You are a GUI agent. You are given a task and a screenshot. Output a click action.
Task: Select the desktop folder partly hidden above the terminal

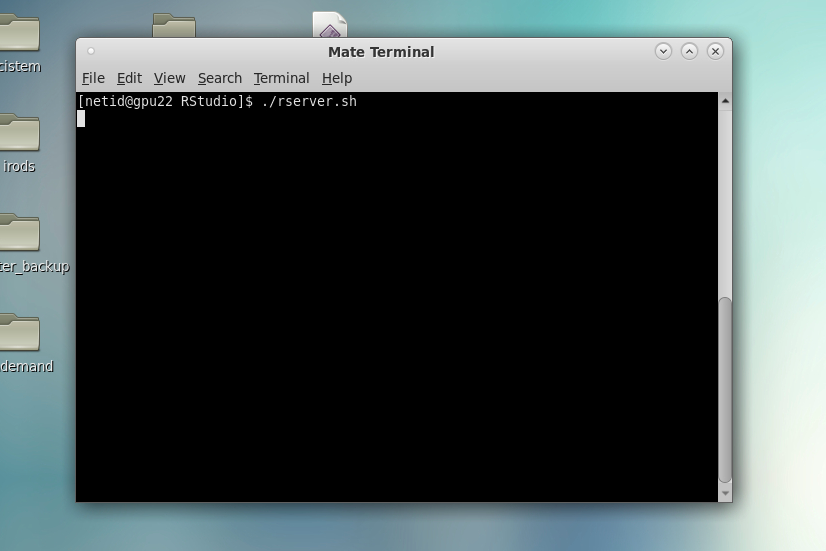(x=174, y=25)
